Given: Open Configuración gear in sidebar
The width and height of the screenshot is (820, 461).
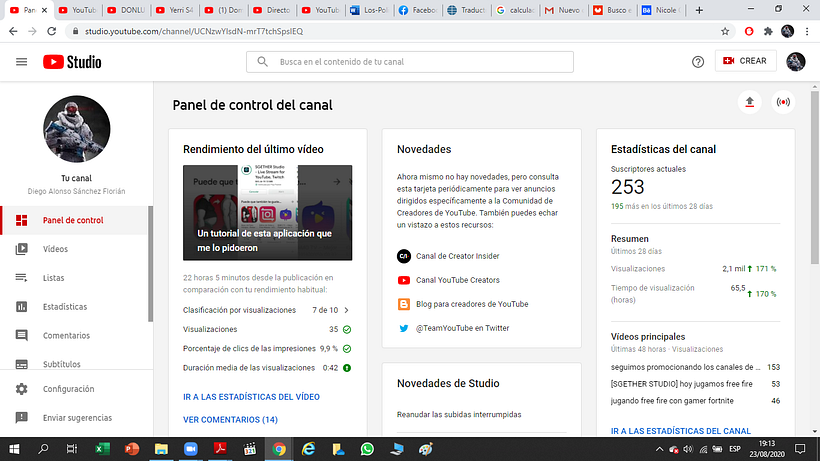Looking at the screenshot, I should coord(21,389).
